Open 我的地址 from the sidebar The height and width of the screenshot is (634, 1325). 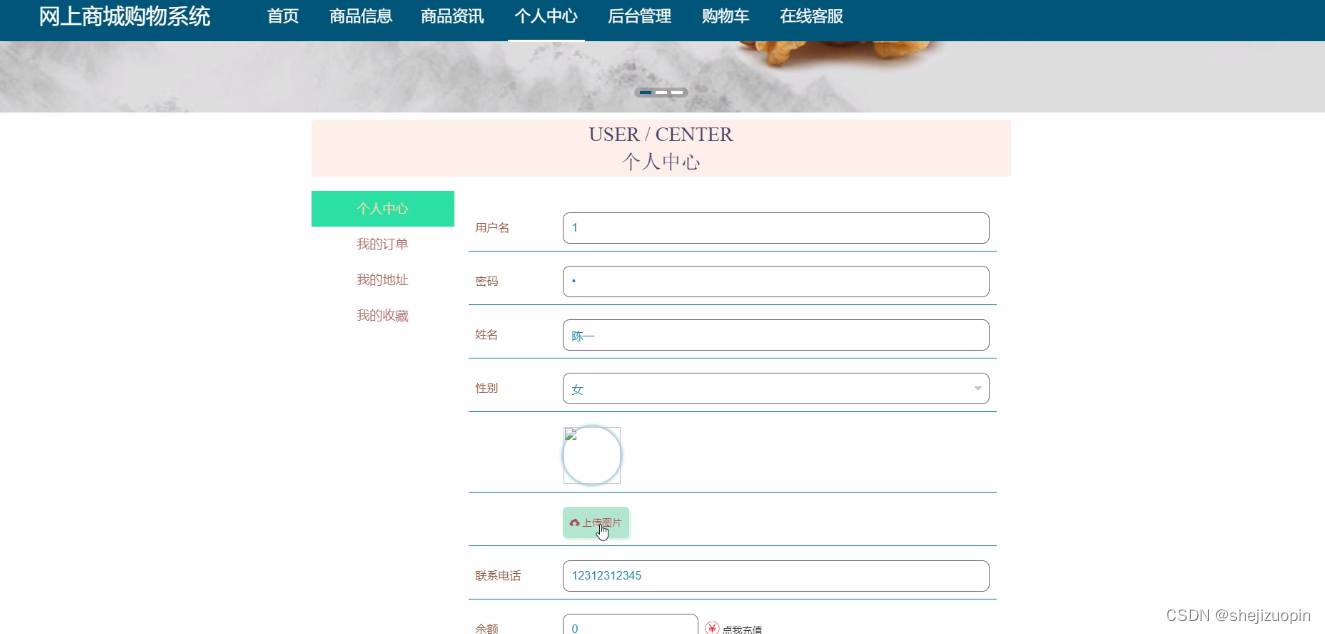(x=382, y=279)
